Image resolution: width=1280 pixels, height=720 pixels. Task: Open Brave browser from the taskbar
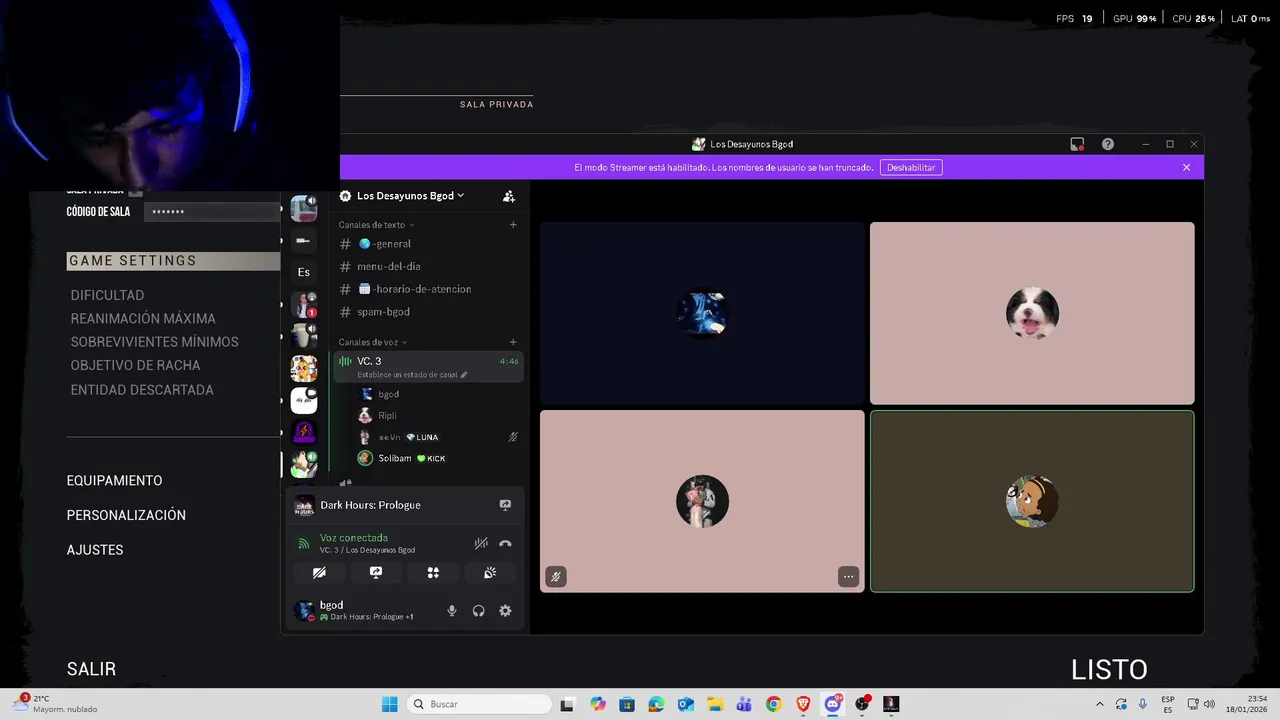point(803,704)
